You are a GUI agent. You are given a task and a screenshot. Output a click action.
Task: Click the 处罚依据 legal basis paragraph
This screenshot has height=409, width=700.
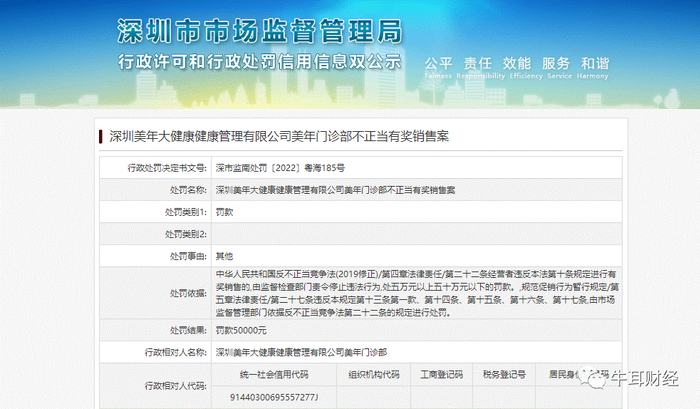tap(417, 293)
